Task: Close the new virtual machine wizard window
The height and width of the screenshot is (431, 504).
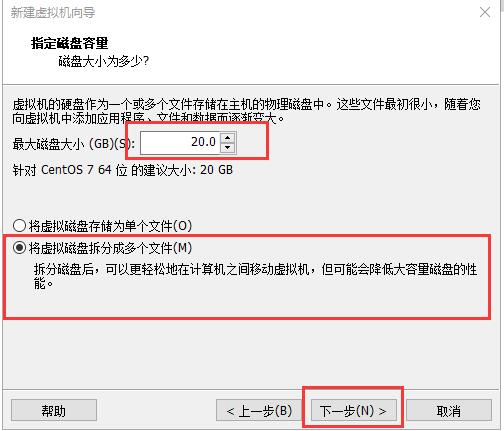Action: click(485, 12)
